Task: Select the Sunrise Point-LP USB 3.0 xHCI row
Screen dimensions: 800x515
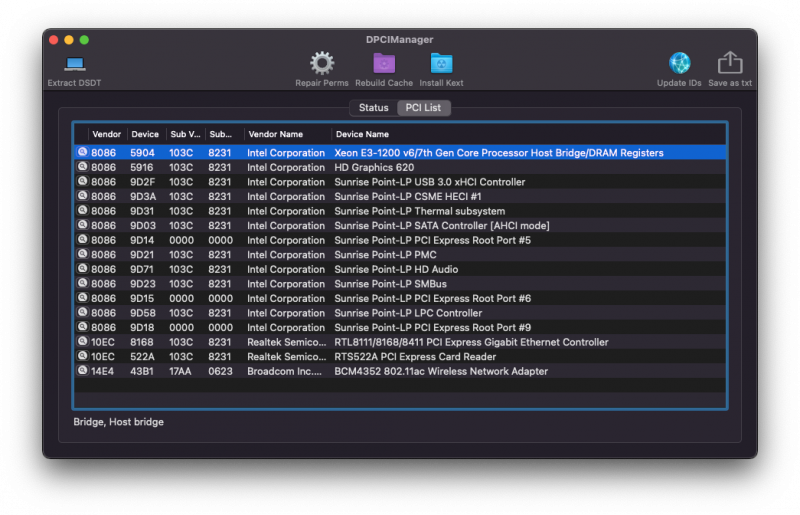Action: [x=428, y=182]
